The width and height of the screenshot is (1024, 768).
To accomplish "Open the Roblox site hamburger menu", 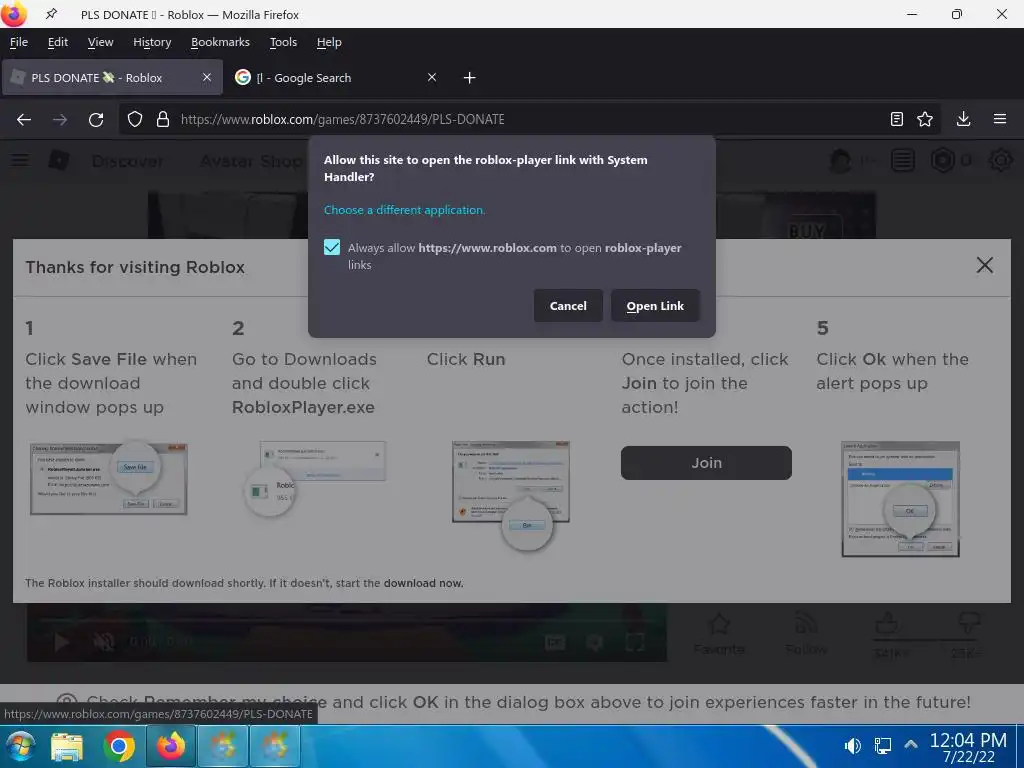I will (x=20, y=160).
